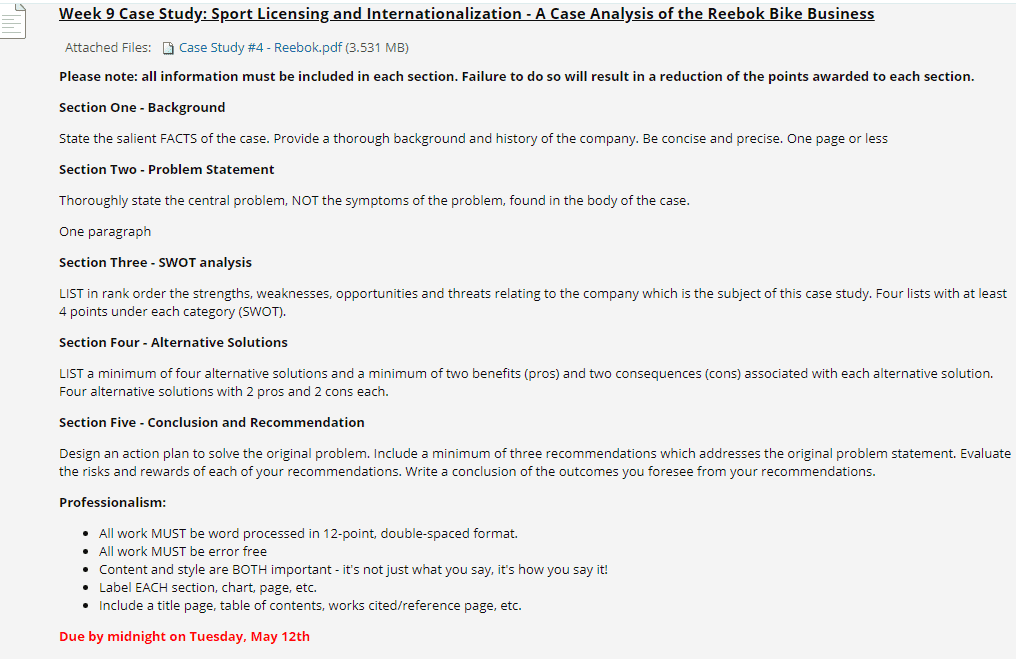
Task: Open the Case Study #4 - Reebok.pdf attachment
Action: click(x=260, y=48)
